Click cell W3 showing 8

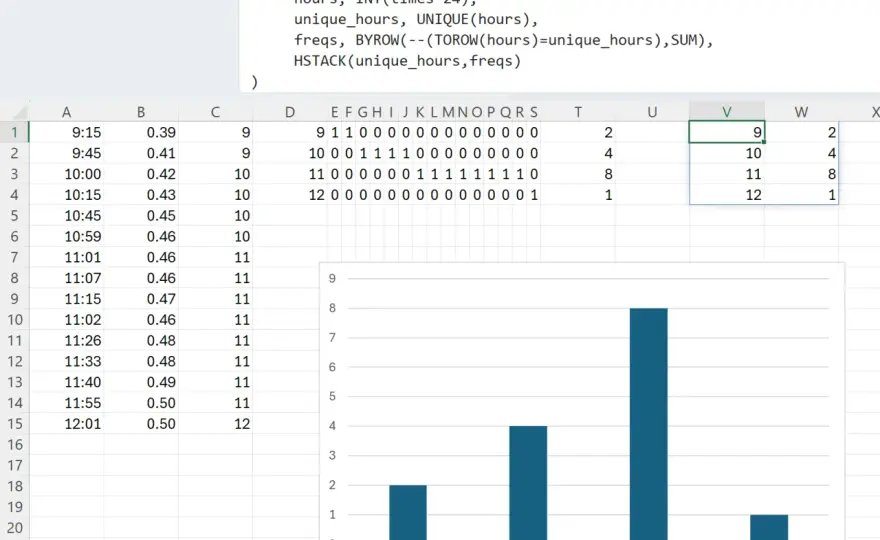(x=801, y=174)
